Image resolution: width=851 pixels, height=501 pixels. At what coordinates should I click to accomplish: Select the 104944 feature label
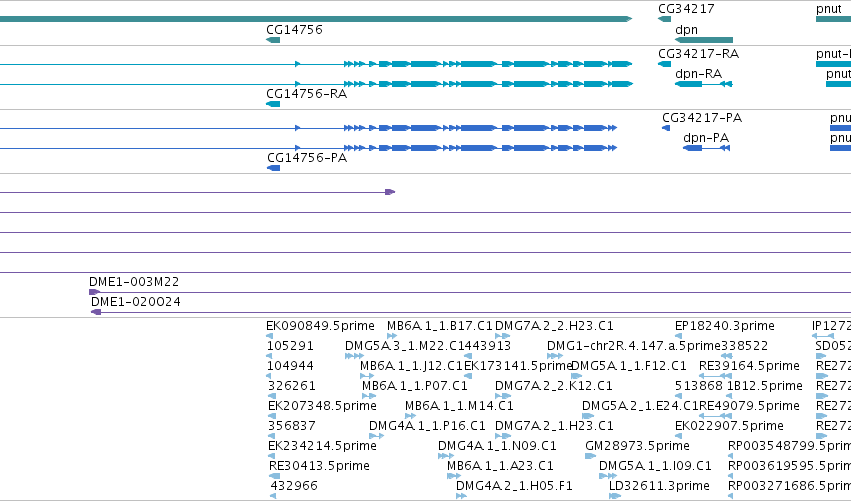pyautogui.click(x=290, y=366)
